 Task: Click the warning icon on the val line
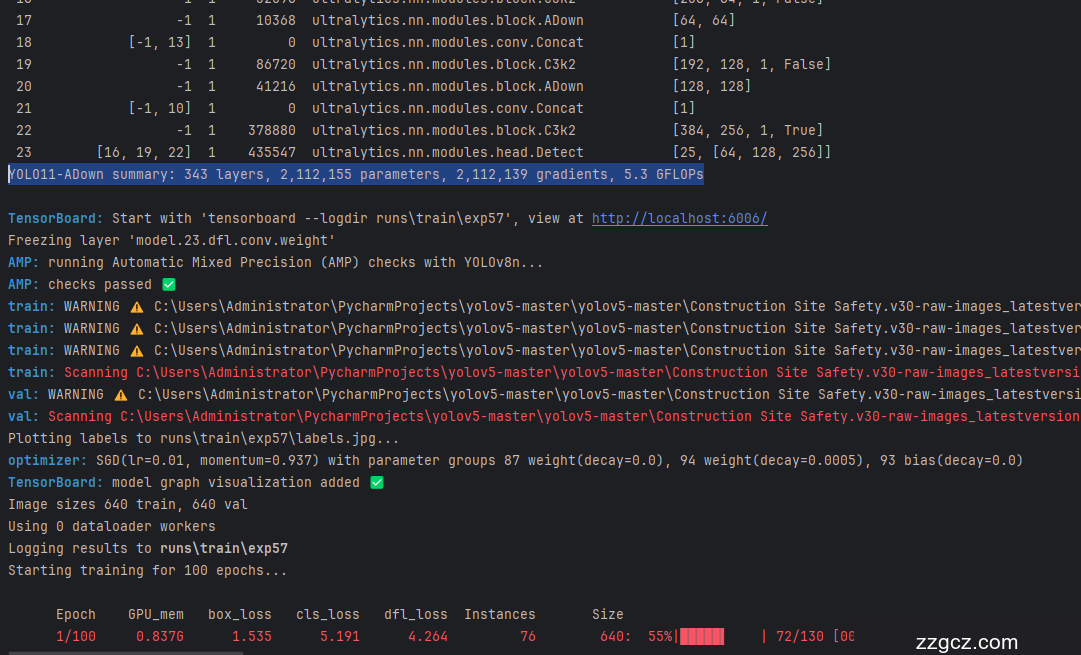coord(120,394)
